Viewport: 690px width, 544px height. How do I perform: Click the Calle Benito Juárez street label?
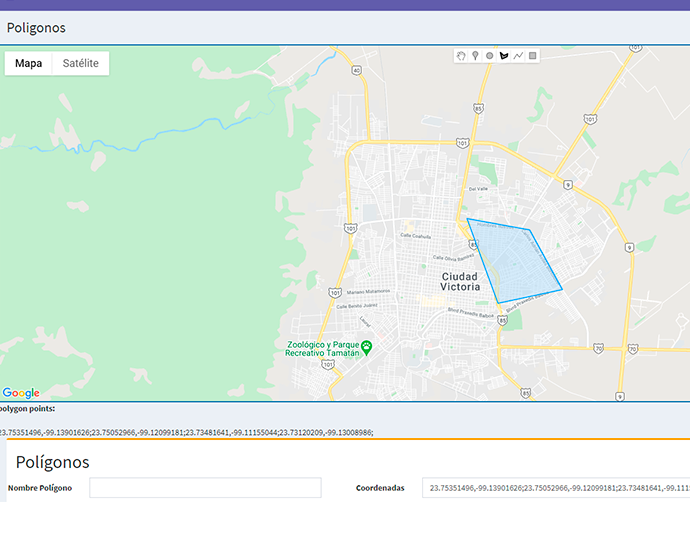tap(355, 306)
